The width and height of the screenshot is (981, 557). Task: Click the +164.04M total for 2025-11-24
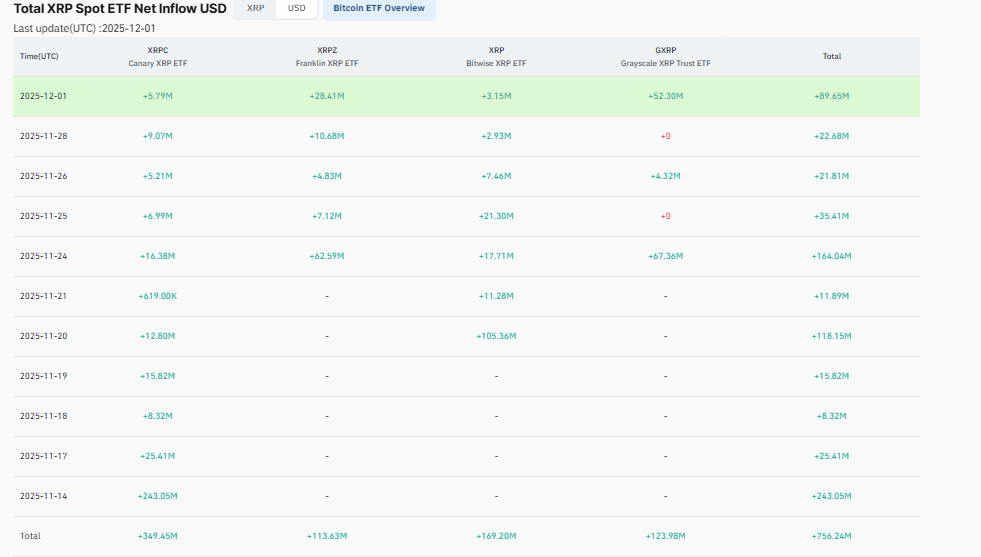pos(831,256)
